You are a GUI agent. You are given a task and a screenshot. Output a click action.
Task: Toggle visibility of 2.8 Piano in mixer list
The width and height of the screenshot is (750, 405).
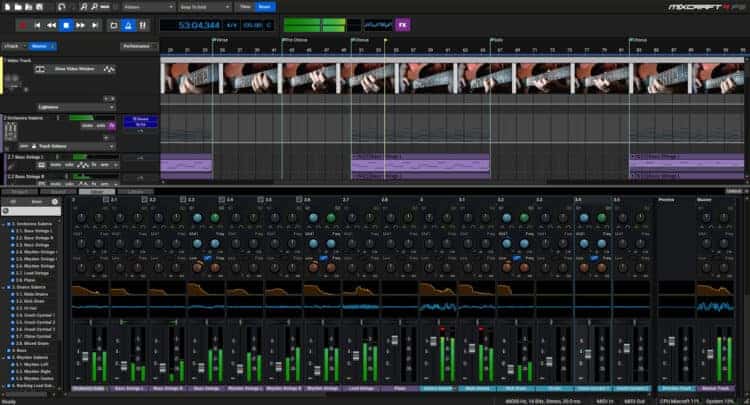[12, 280]
